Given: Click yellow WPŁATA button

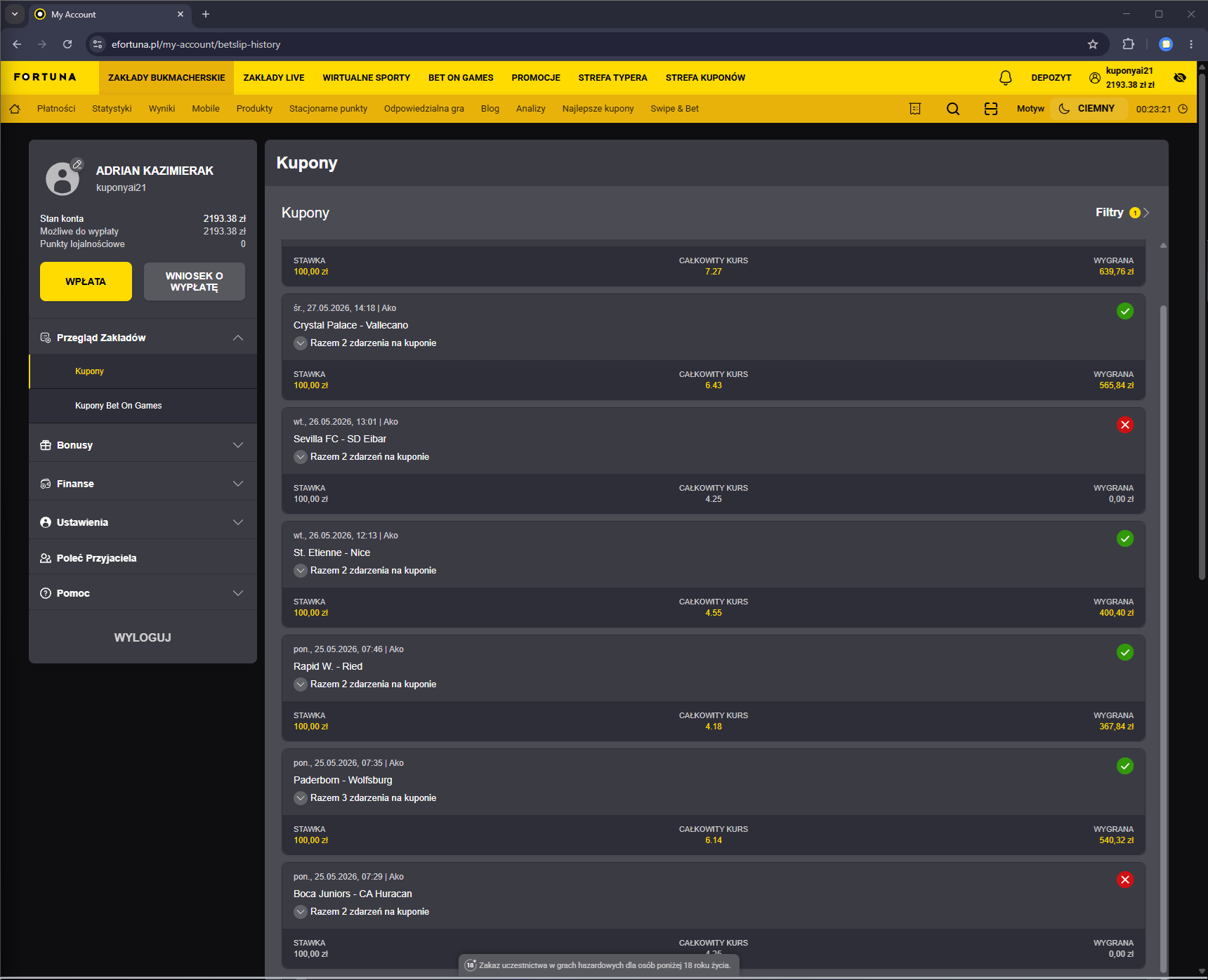Looking at the screenshot, I should (86, 282).
